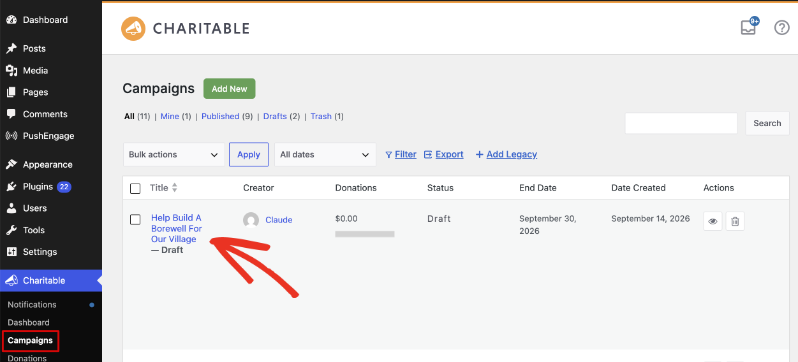Click the PushEngage broadcast icon
This screenshot has height=362, width=798.
(12, 136)
